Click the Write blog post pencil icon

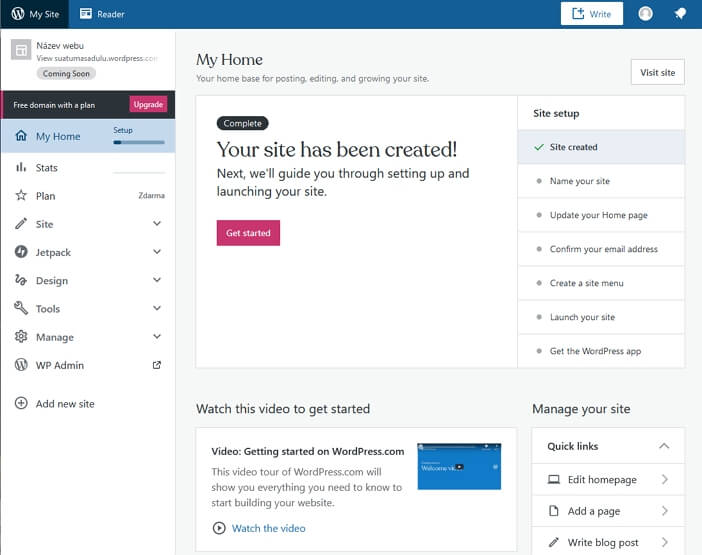pos(554,542)
